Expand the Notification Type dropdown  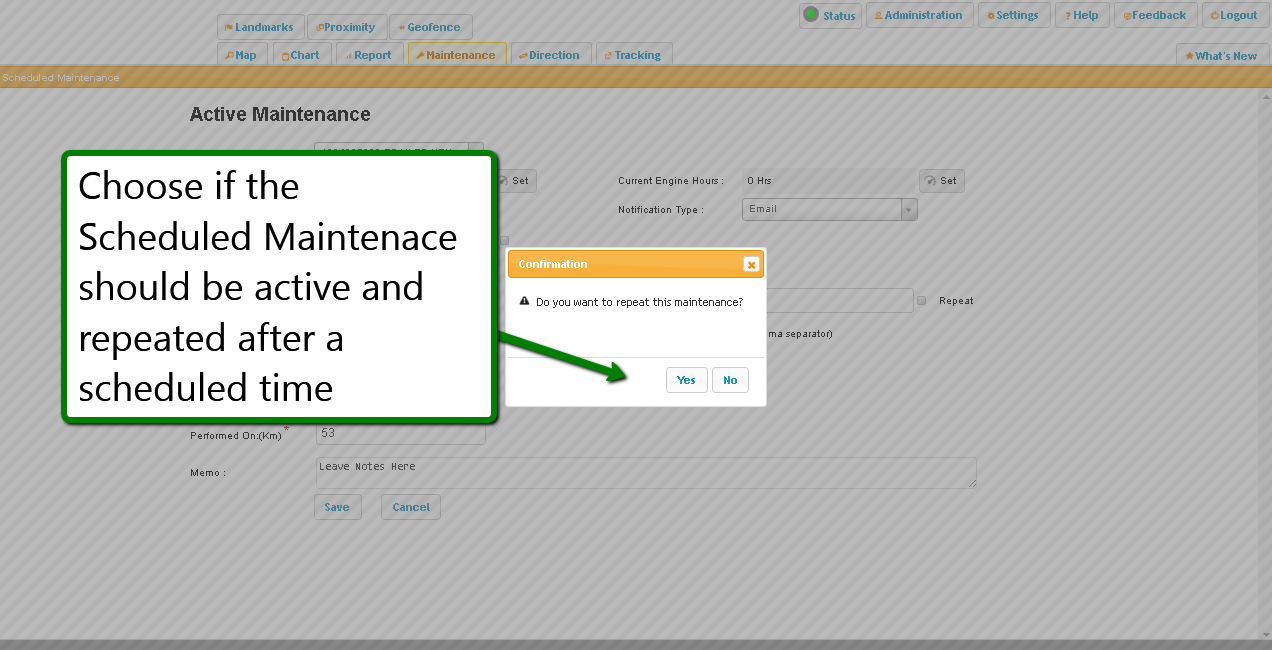pos(908,209)
